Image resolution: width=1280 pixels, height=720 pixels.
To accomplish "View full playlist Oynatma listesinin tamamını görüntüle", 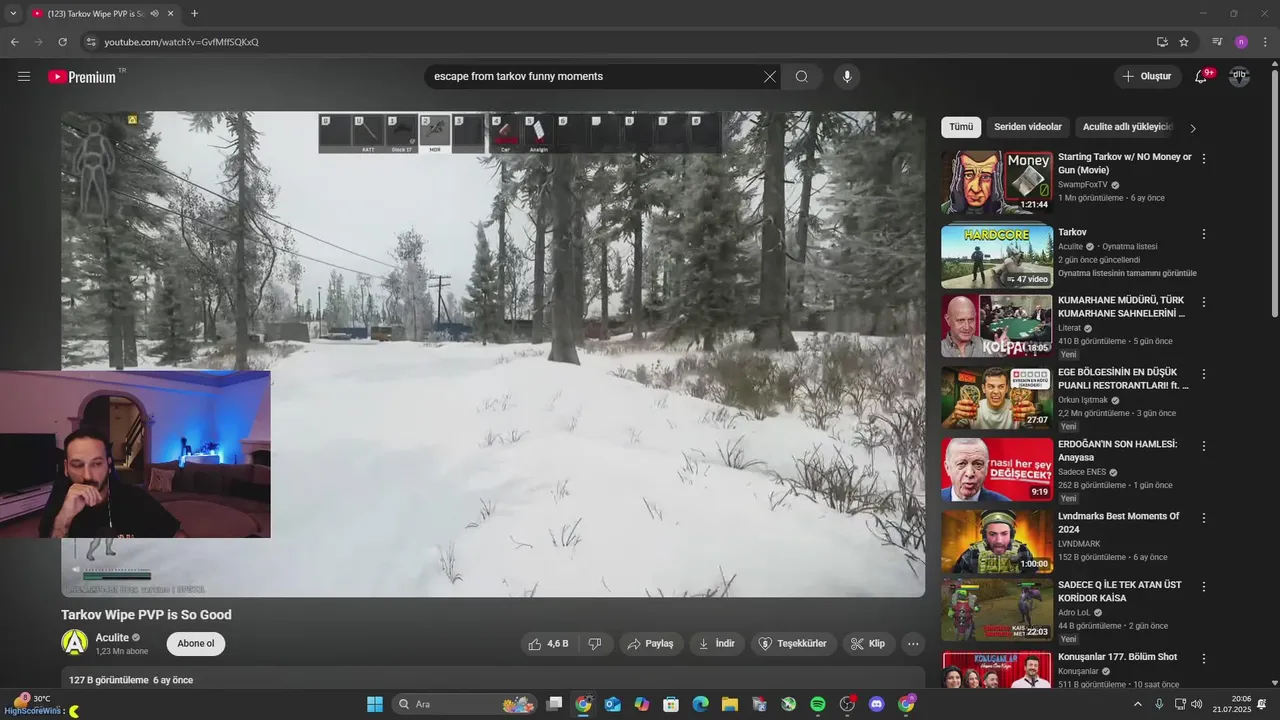I will click(x=1127, y=273).
